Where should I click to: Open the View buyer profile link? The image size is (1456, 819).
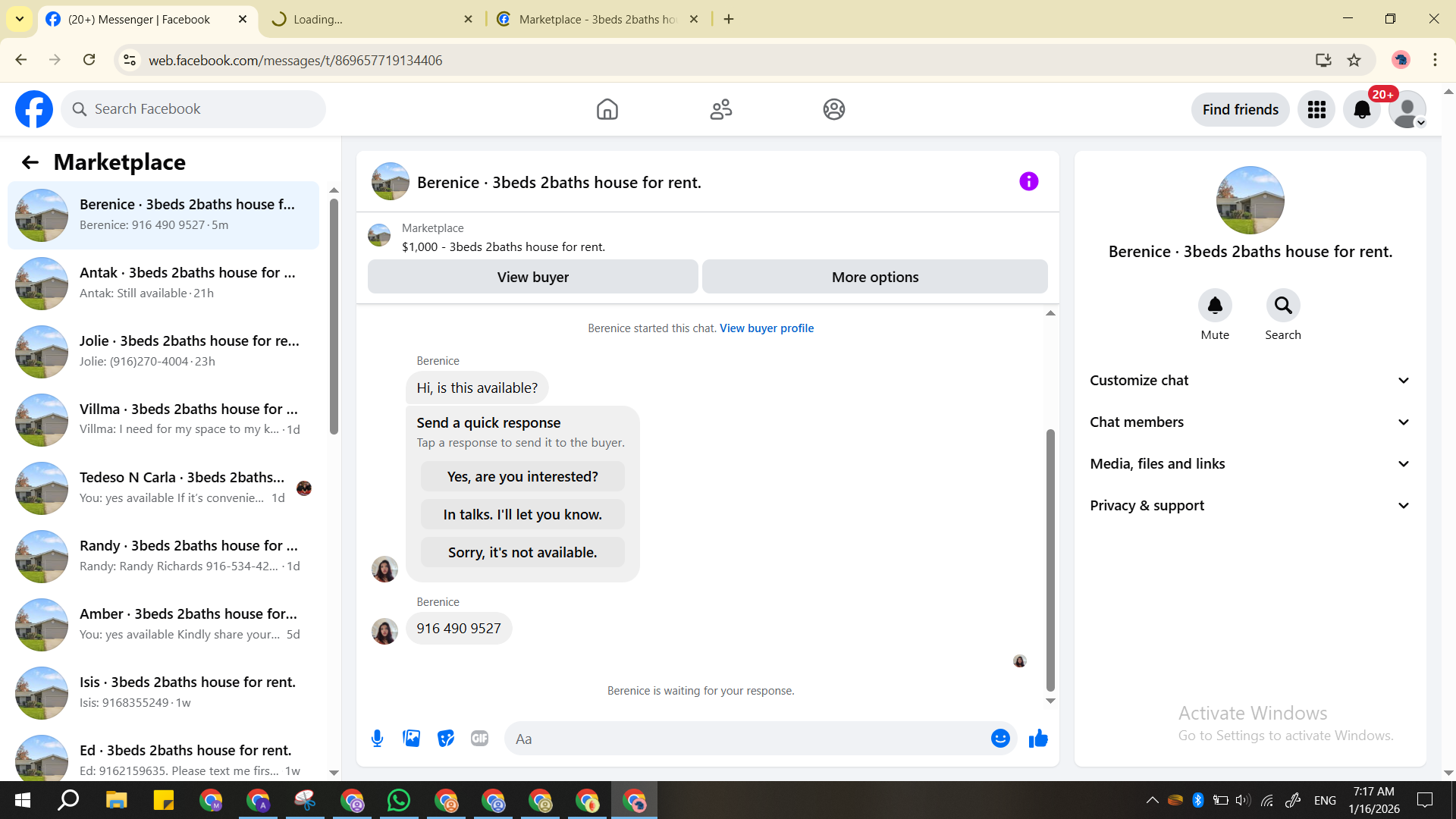click(x=766, y=328)
